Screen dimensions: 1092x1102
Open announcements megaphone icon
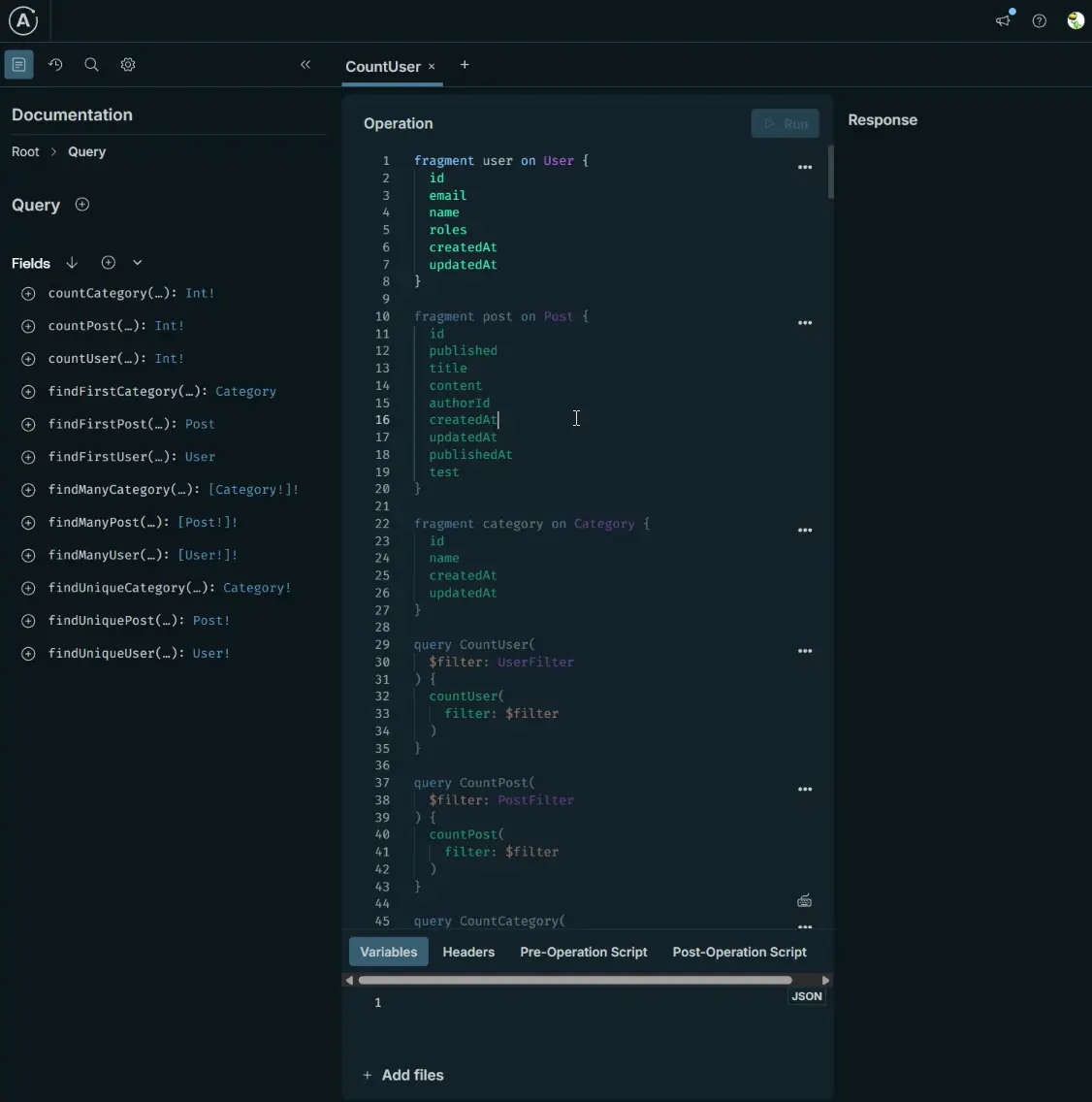click(x=1004, y=20)
